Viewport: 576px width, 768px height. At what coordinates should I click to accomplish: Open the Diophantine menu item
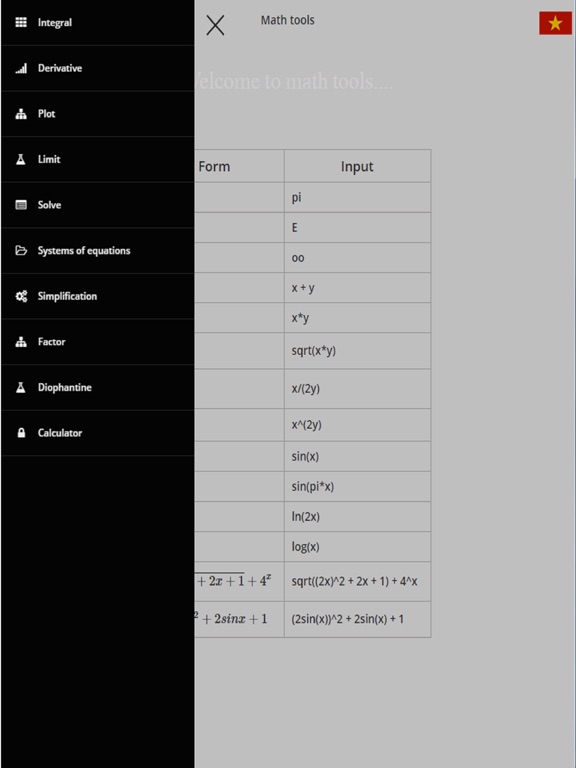(97, 387)
